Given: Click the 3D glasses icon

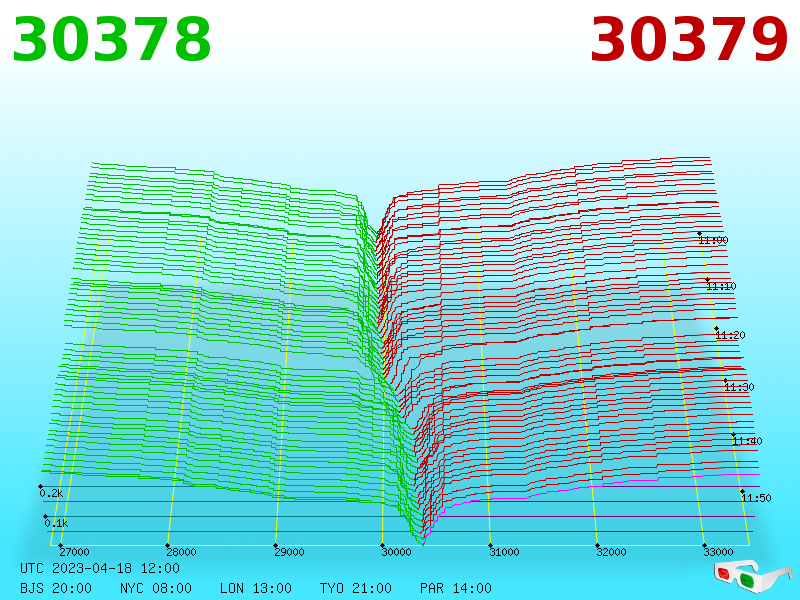Looking at the screenshot, I should click(x=752, y=577).
